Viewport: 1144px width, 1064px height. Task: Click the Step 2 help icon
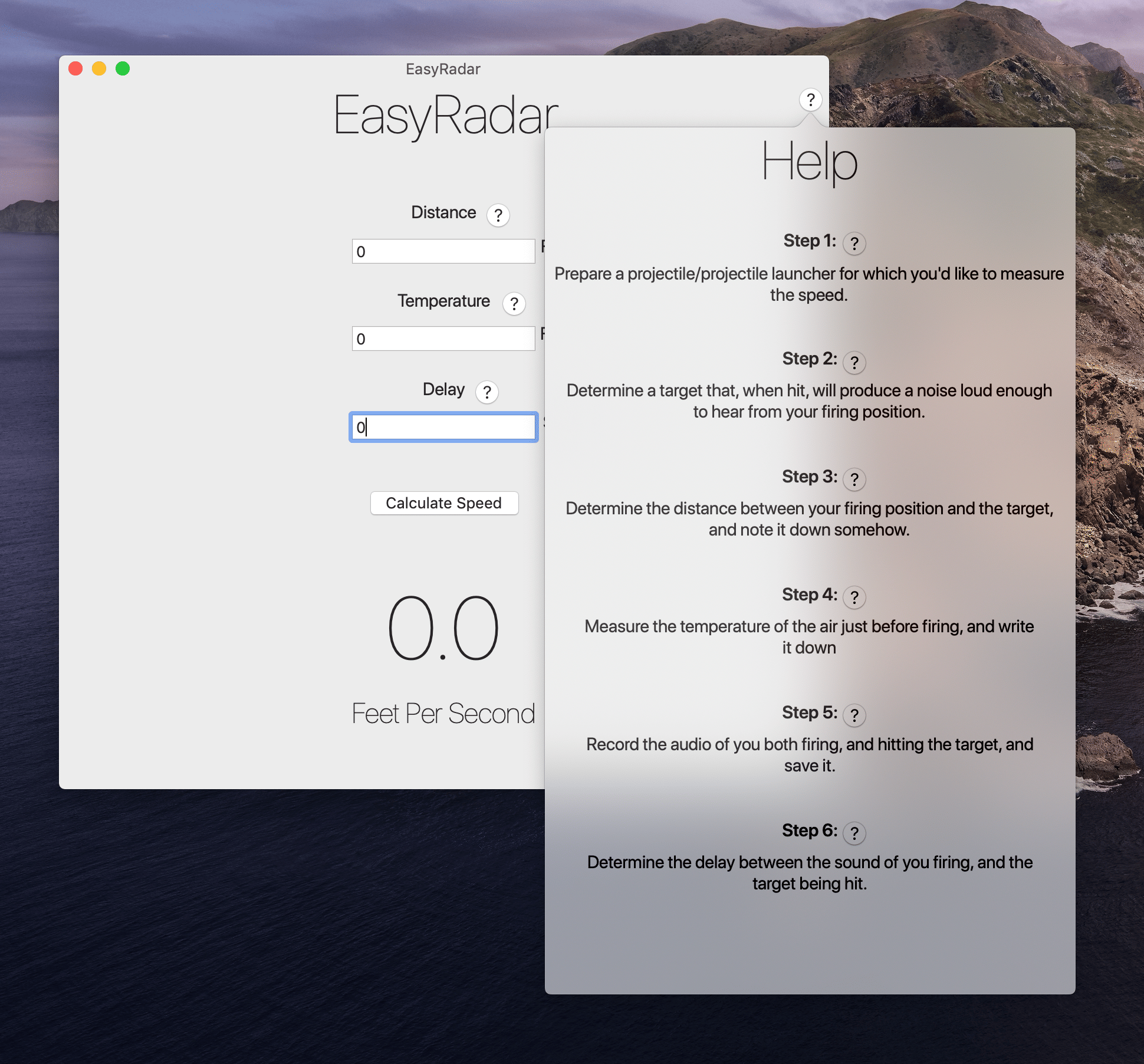(854, 362)
